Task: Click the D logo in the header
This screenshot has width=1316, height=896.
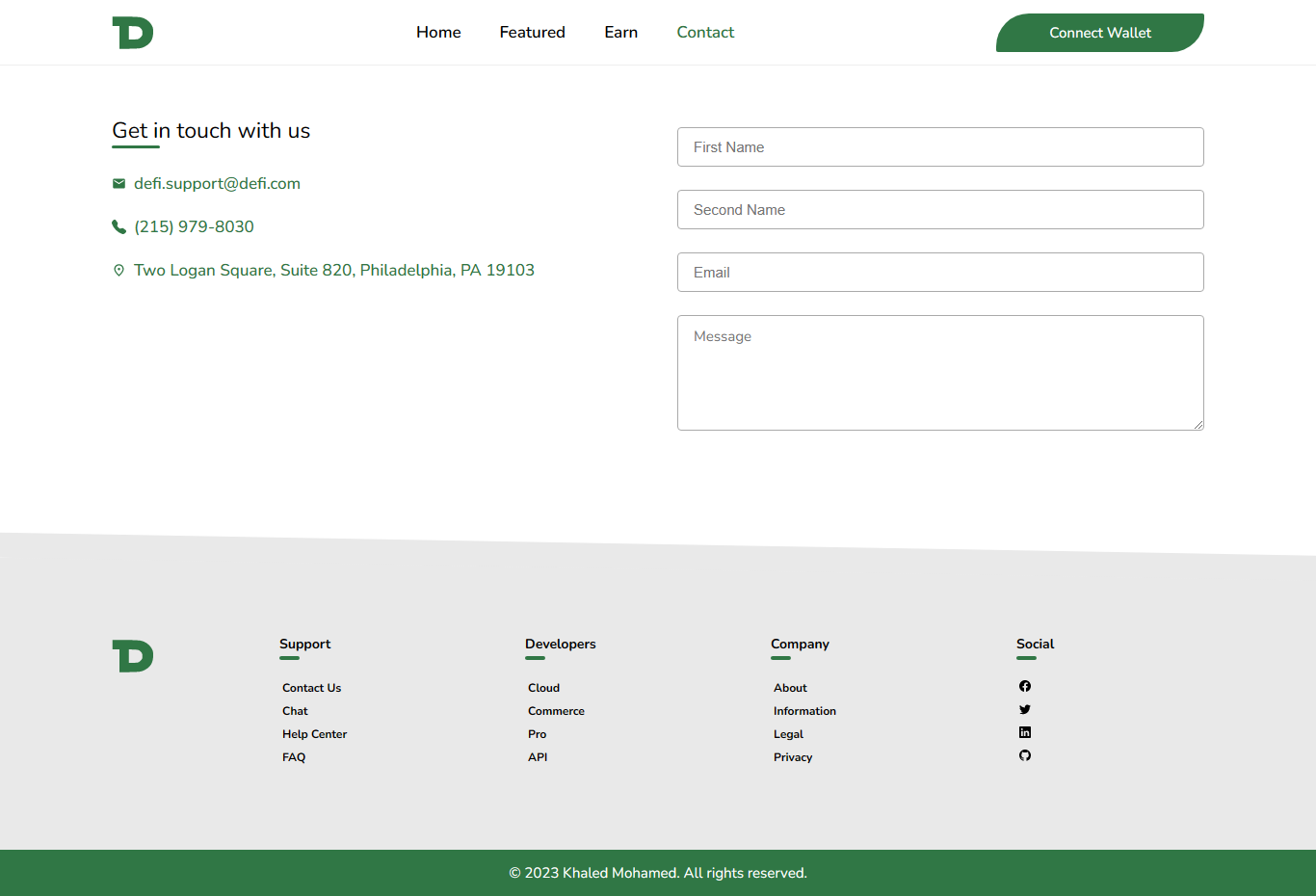Action: pyautogui.click(x=132, y=32)
